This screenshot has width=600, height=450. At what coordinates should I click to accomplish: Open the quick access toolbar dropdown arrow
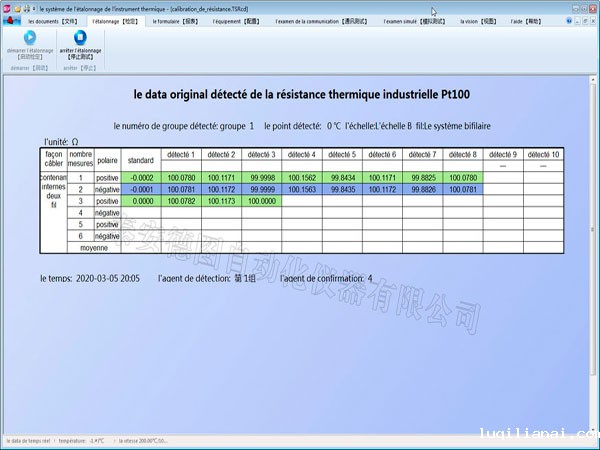pos(34,9)
